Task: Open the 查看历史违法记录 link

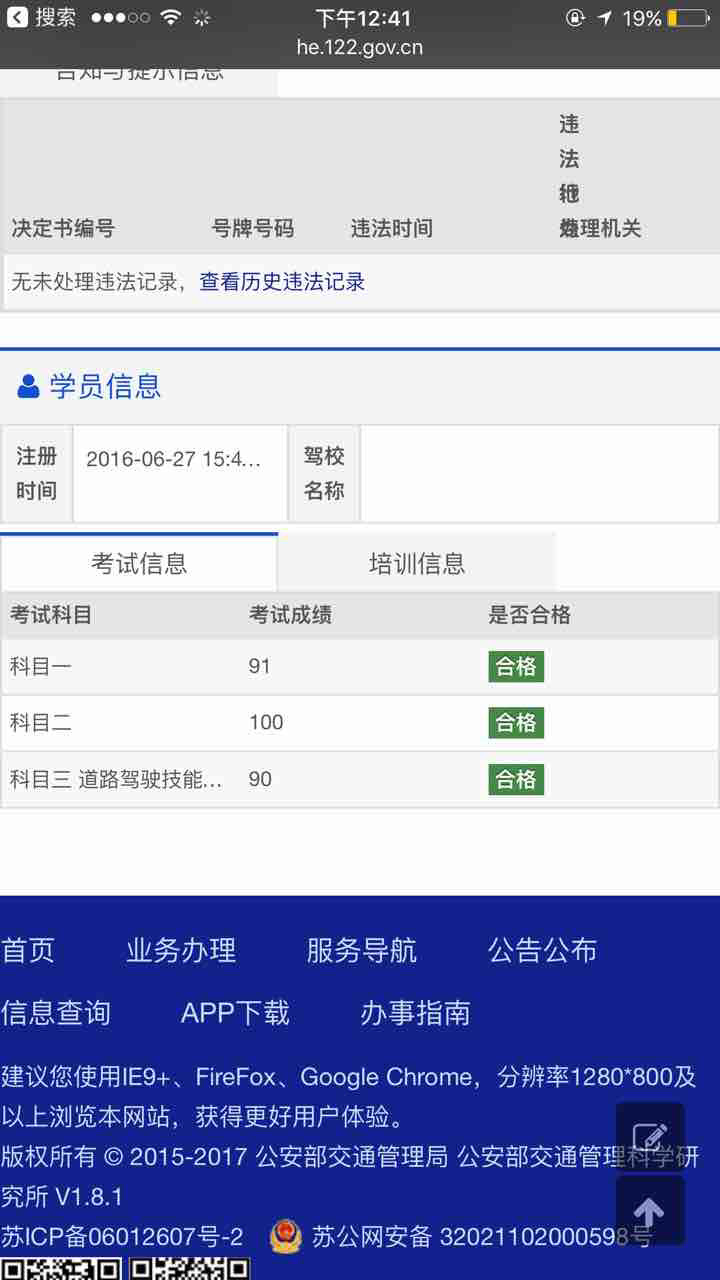Action: 282,282
